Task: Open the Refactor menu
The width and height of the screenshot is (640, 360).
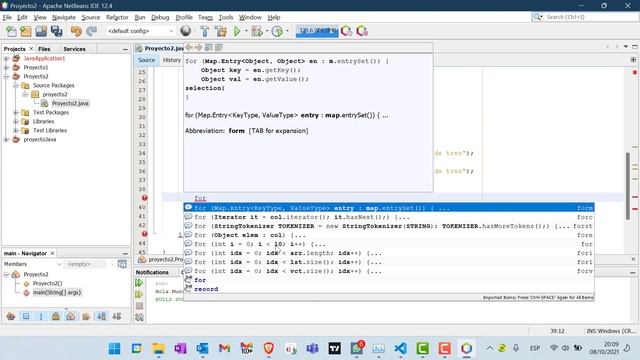Action: tap(117, 17)
